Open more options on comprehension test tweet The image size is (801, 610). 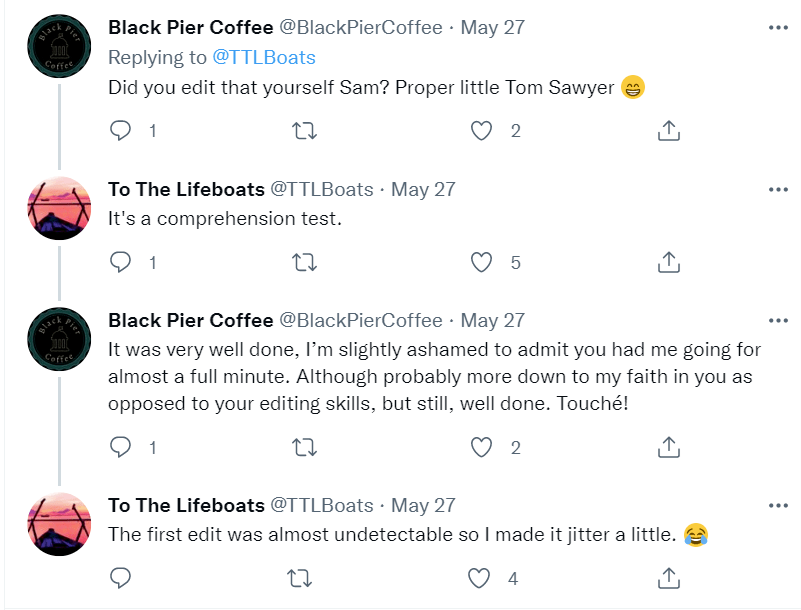tap(778, 190)
